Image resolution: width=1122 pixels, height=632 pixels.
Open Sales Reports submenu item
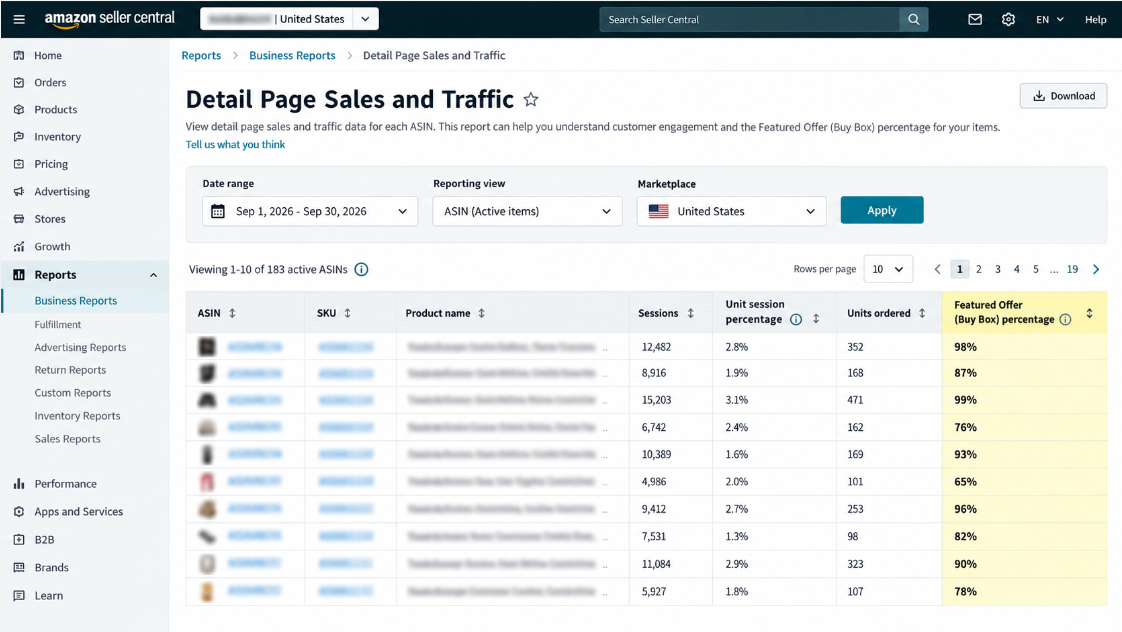tap(67, 439)
